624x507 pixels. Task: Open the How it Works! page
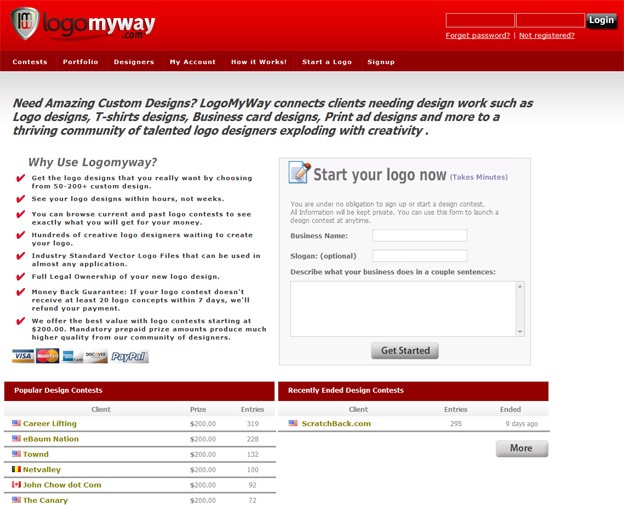[x=259, y=62]
